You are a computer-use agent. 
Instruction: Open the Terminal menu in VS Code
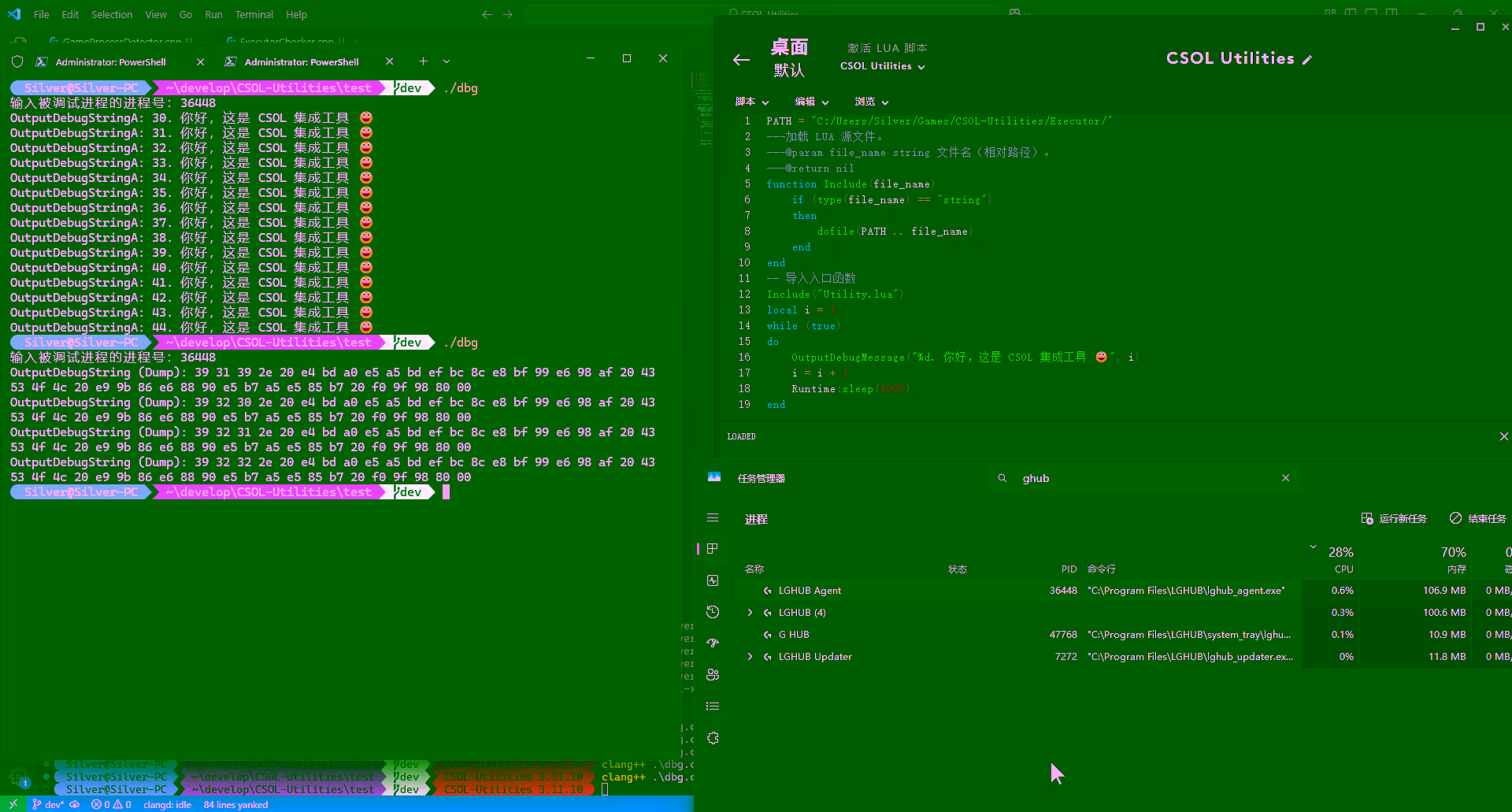pos(254,14)
